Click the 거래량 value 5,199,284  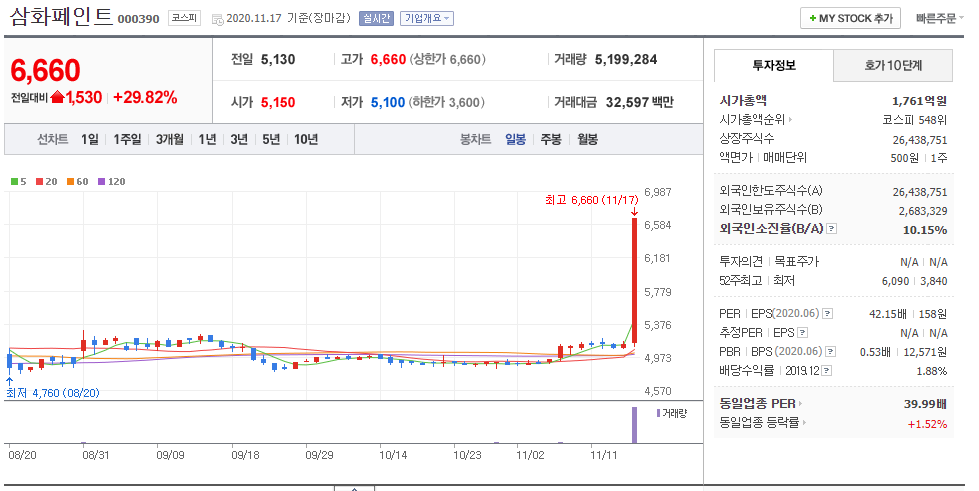click(x=626, y=59)
